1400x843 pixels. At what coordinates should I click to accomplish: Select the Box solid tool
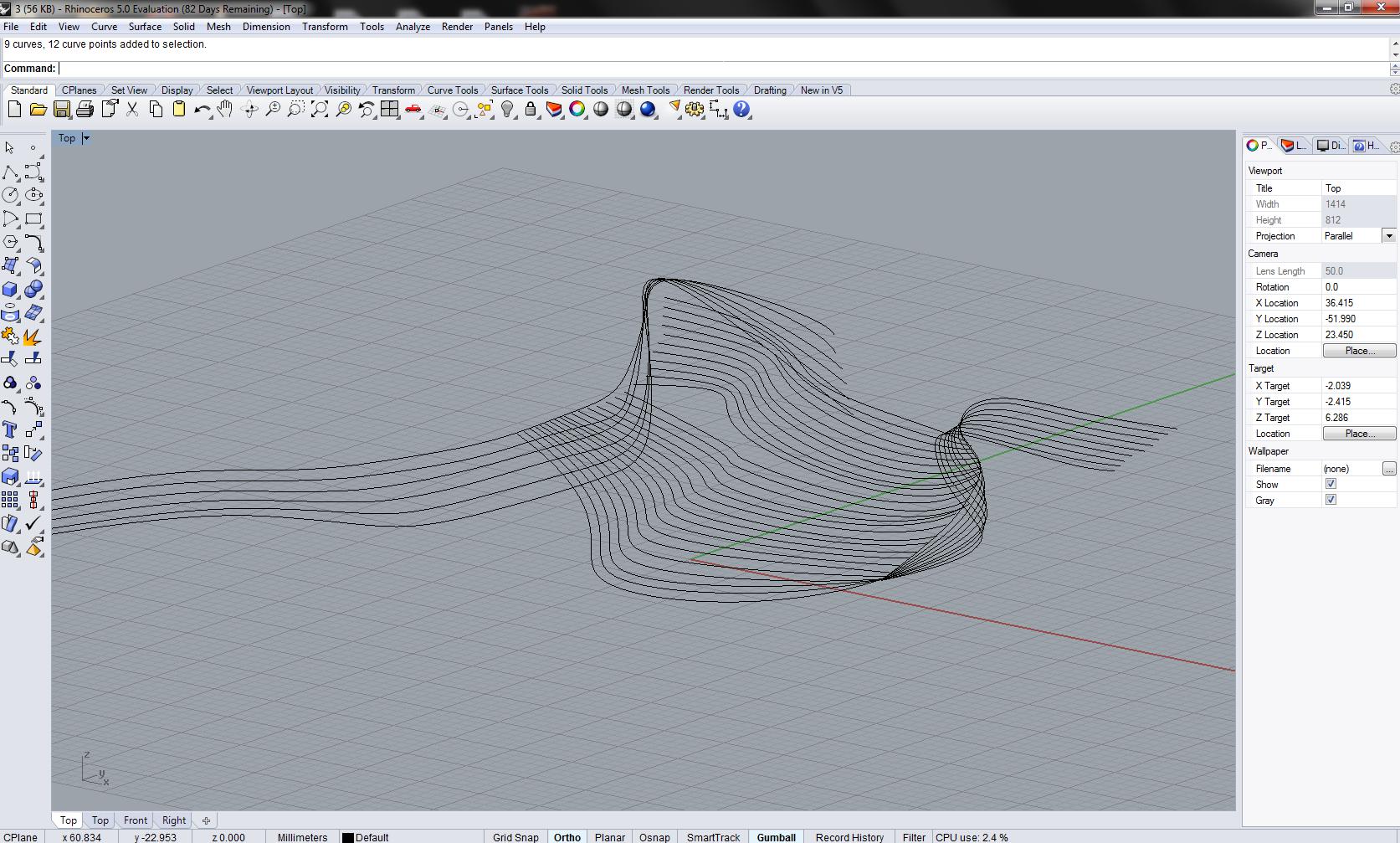coord(10,289)
